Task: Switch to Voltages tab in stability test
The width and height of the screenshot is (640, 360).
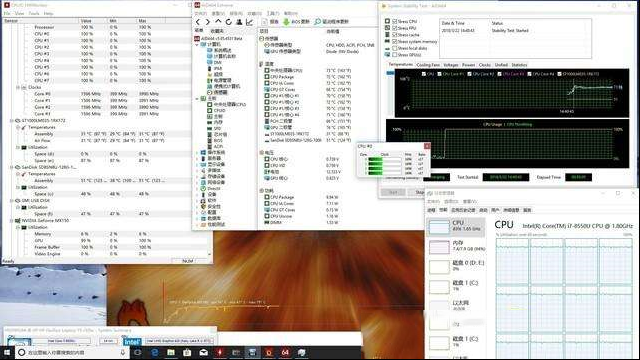Action: point(451,65)
